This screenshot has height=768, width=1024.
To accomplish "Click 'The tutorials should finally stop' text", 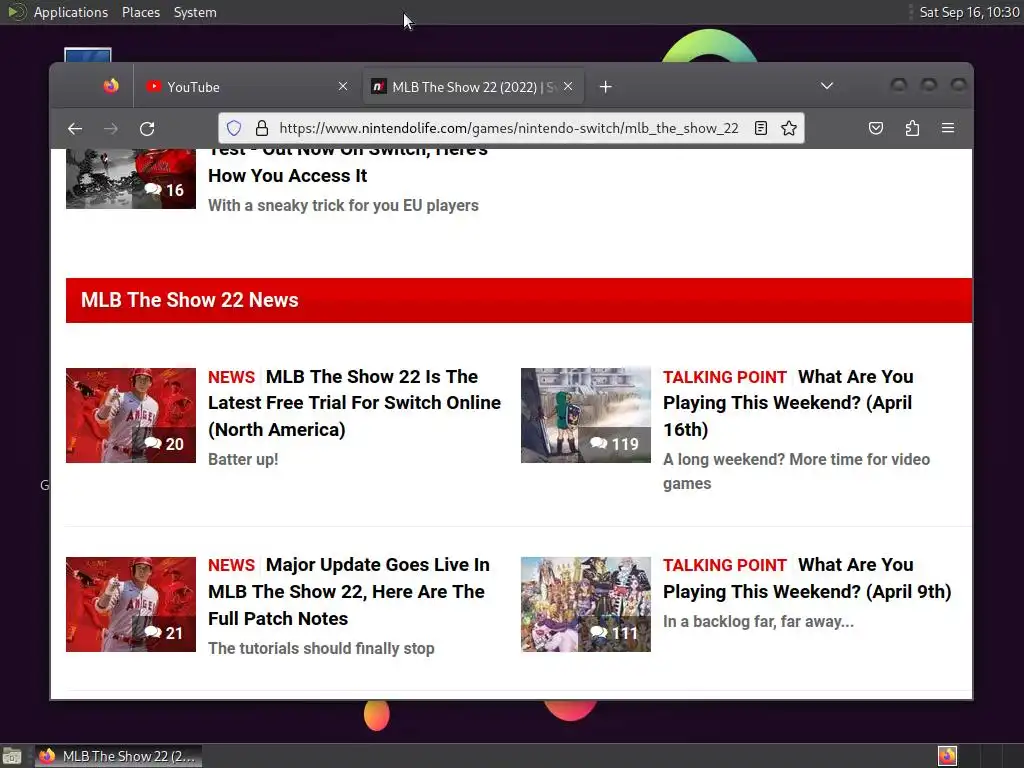I will tap(321, 648).
